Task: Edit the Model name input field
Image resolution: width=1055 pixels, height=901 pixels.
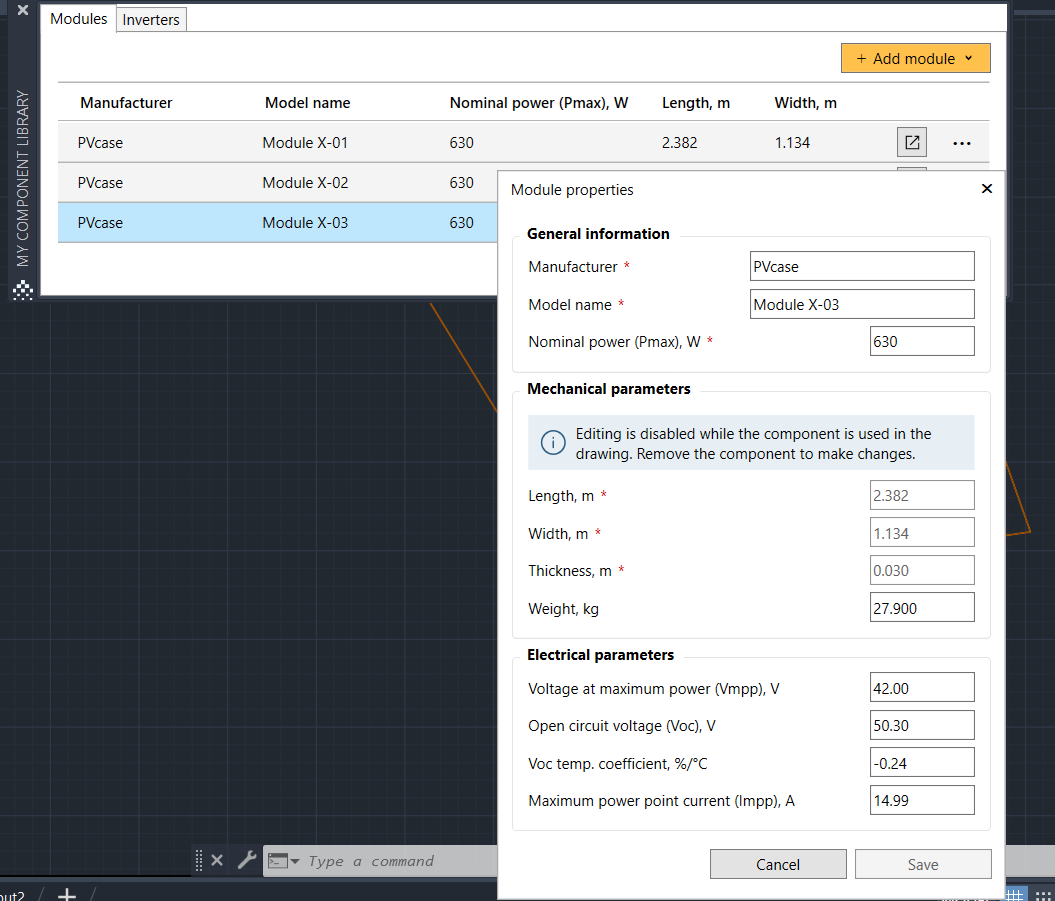Action: (x=862, y=304)
